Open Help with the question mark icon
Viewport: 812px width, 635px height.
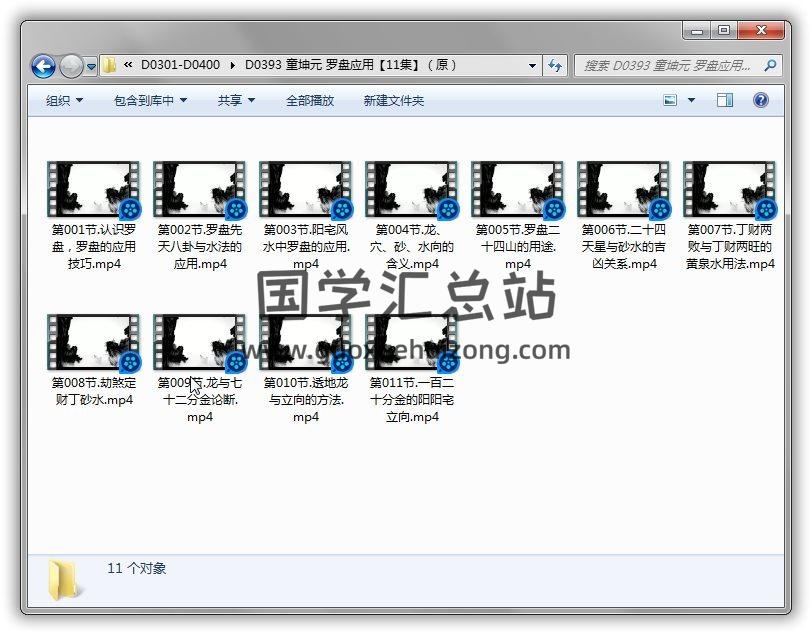[760, 100]
